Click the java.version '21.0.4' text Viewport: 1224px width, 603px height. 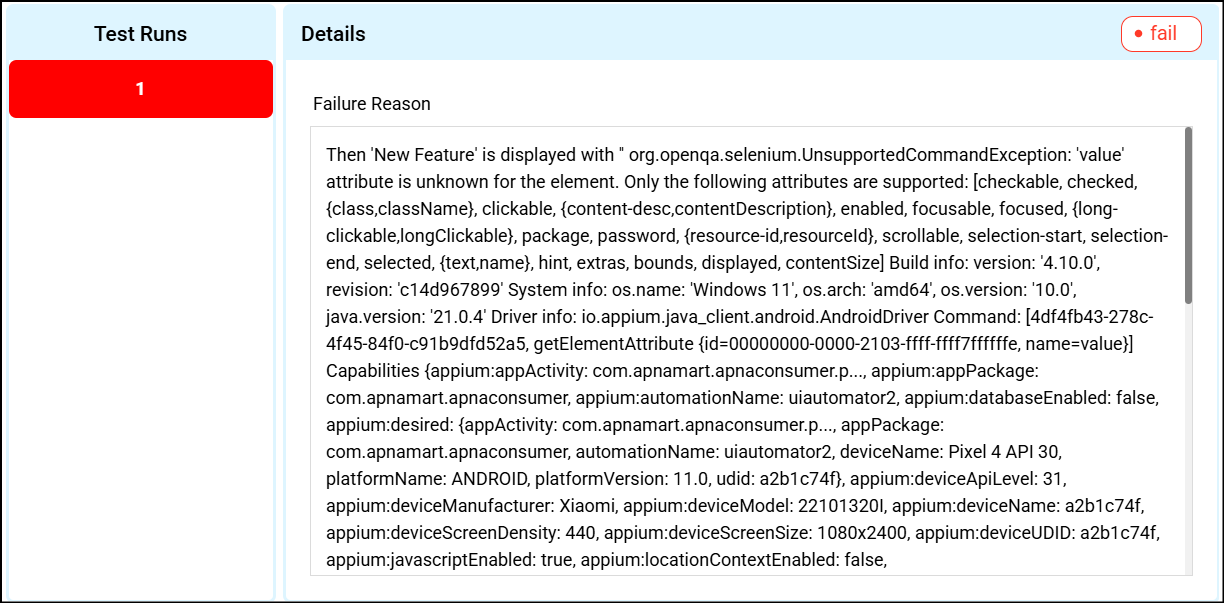455,317
